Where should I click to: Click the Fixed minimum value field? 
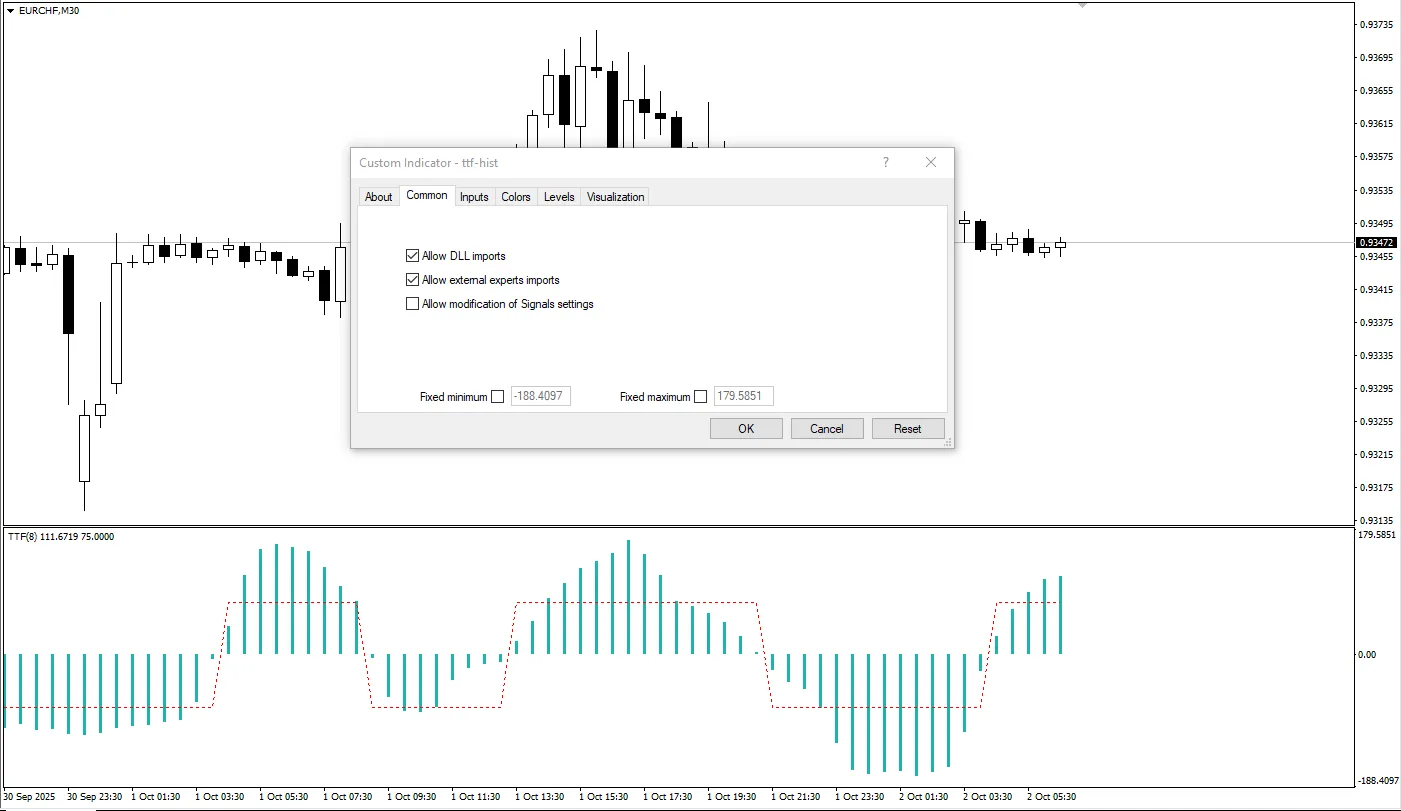point(541,397)
